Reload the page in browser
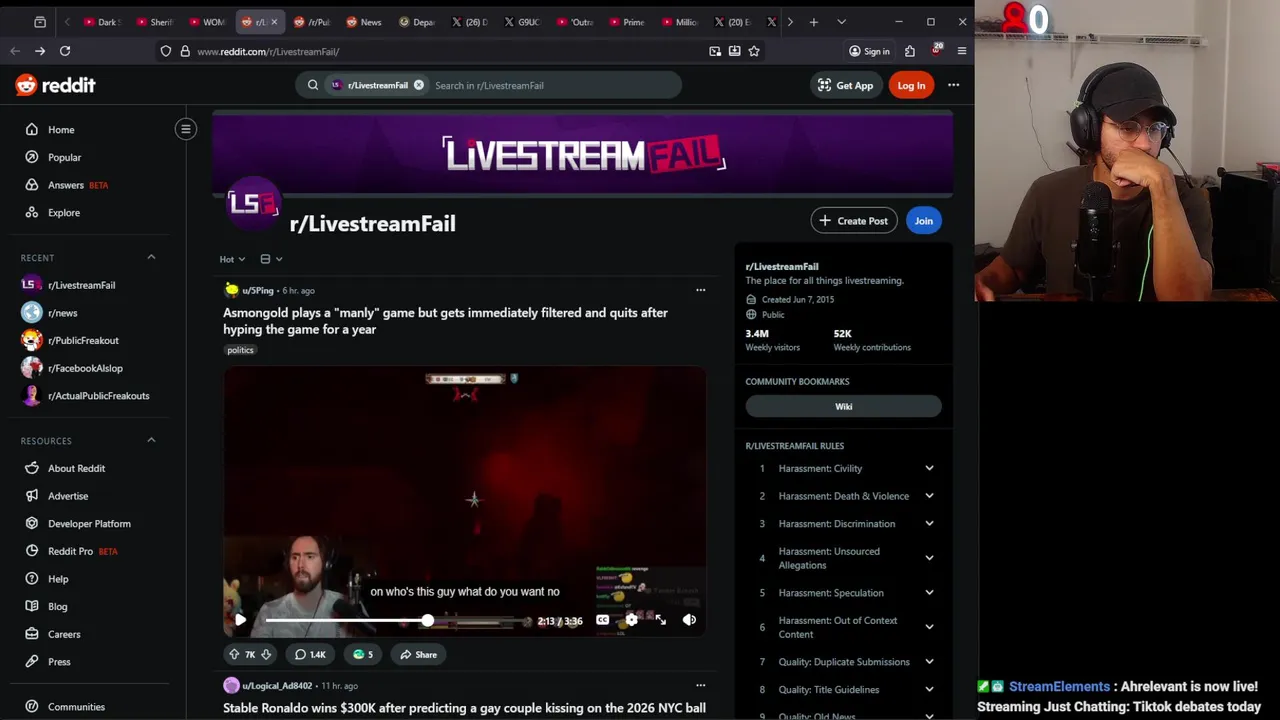The height and width of the screenshot is (720, 1280). click(x=65, y=51)
